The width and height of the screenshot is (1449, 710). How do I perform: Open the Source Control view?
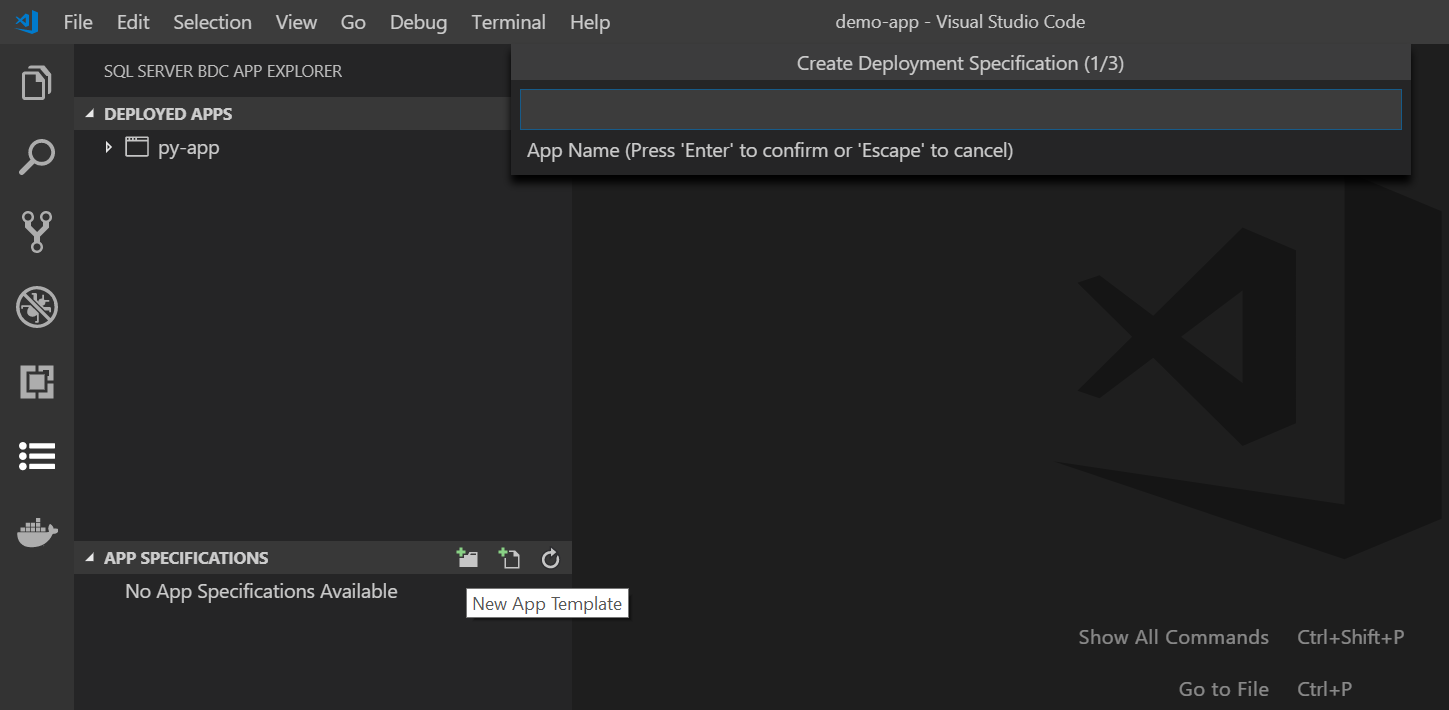coord(37,232)
